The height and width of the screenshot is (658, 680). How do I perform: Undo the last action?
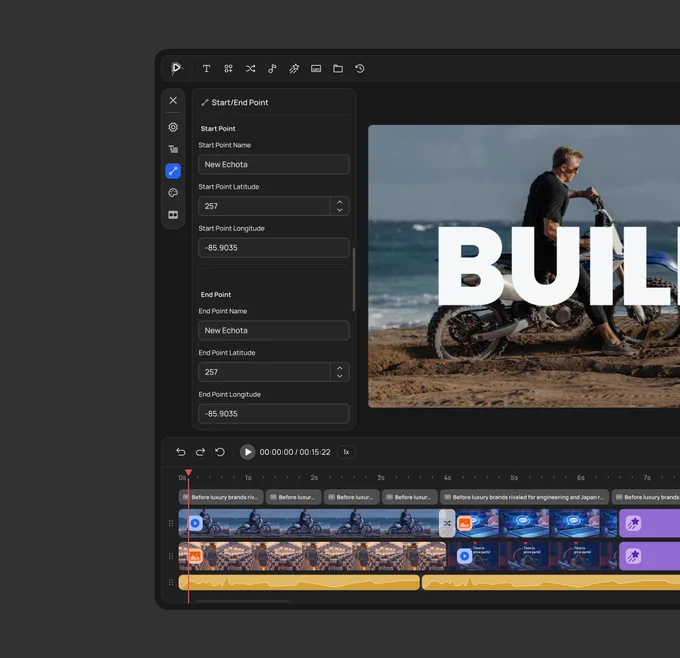(181, 452)
